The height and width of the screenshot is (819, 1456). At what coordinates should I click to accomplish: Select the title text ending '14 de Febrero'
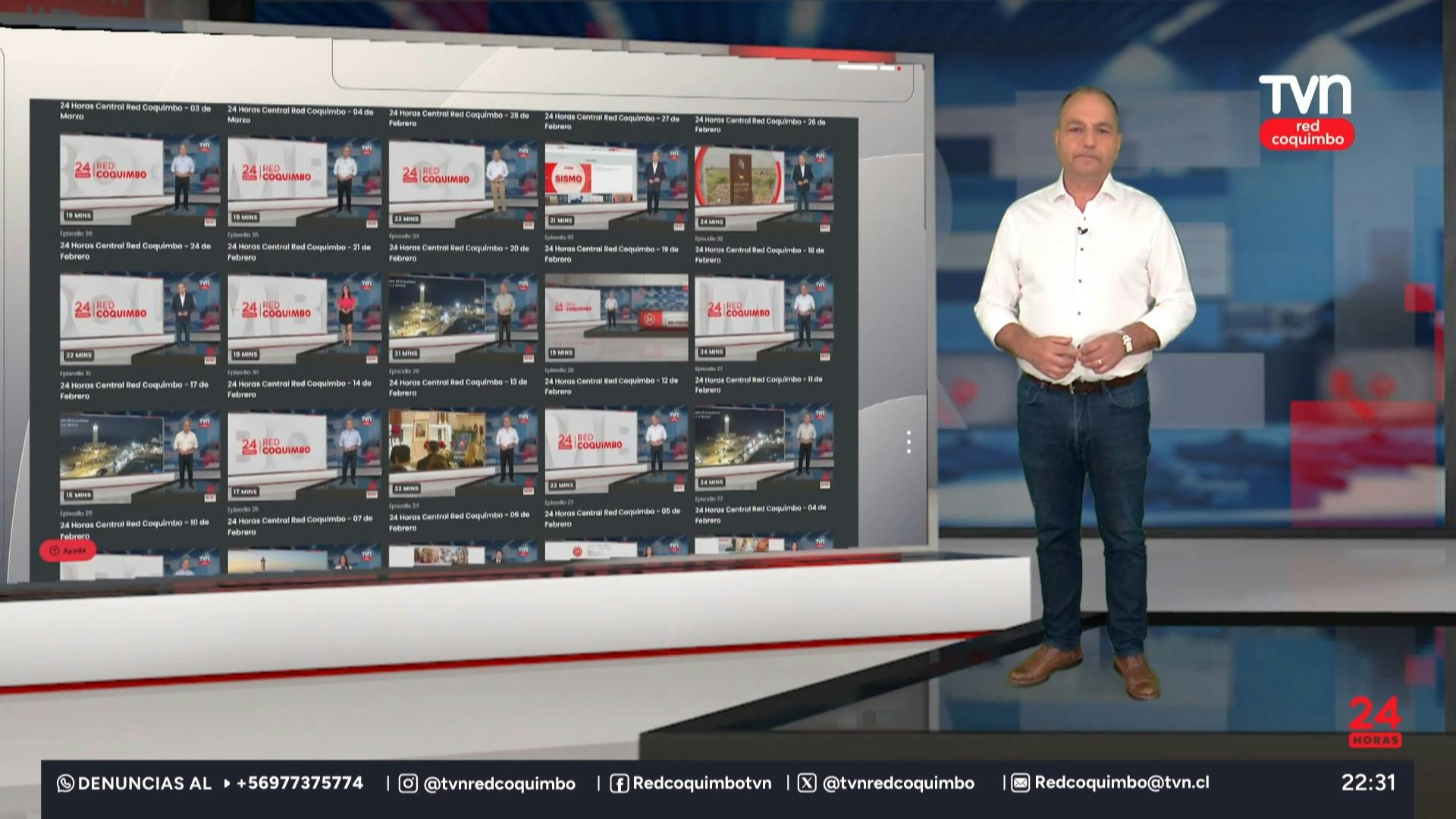300,389
